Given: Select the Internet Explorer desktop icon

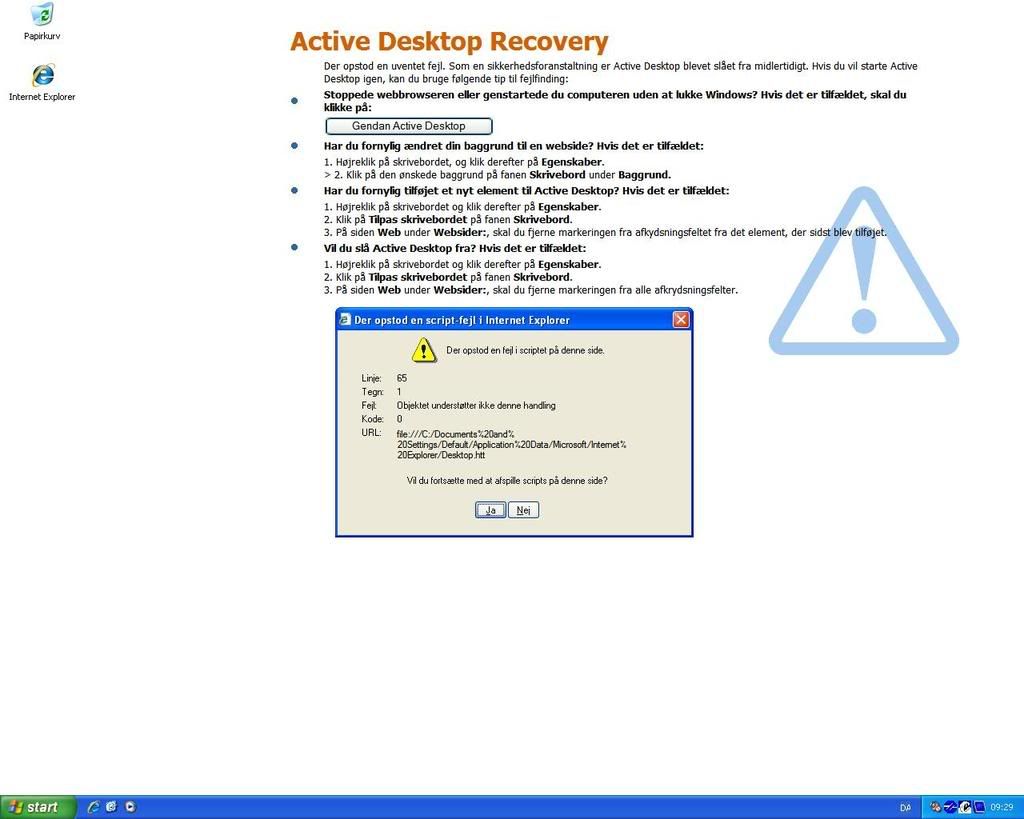Looking at the screenshot, I should (42, 82).
